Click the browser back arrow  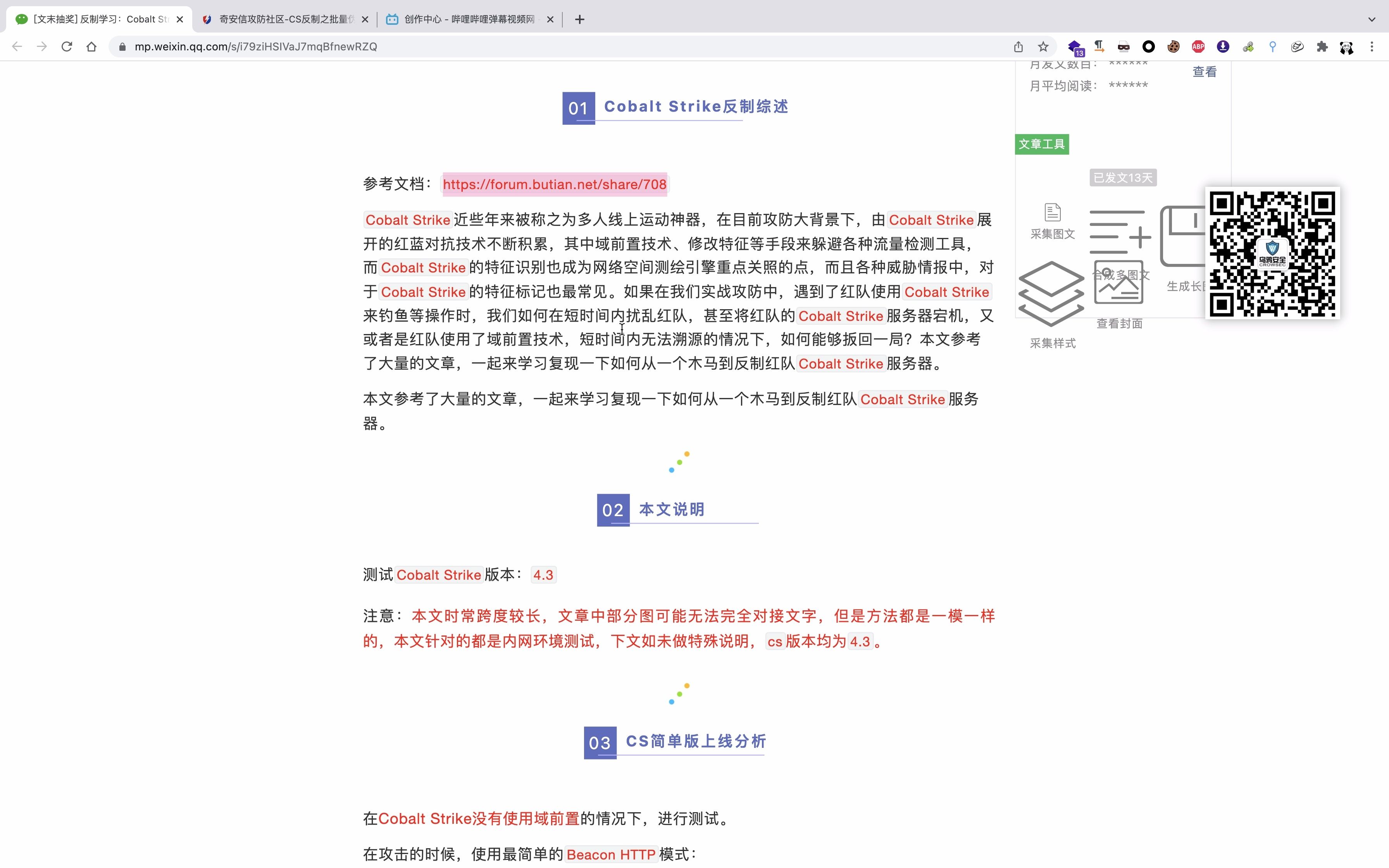tap(17, 46)
